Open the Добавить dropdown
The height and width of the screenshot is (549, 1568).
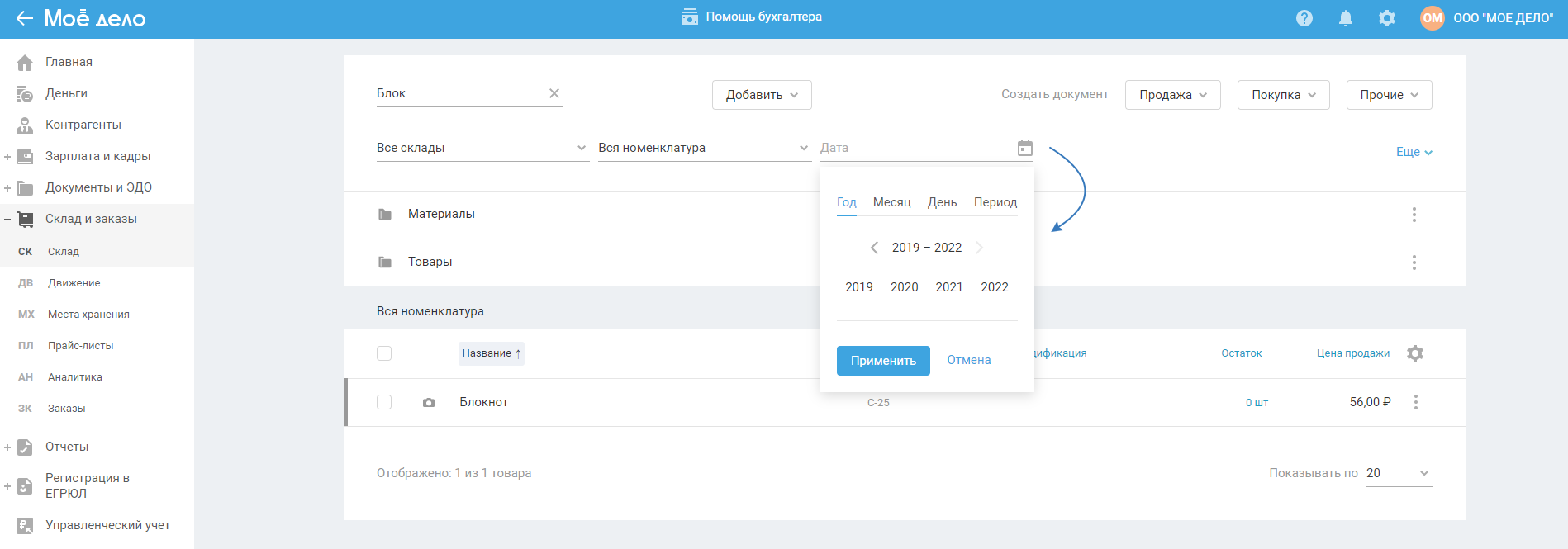click(x=762, y=95)
